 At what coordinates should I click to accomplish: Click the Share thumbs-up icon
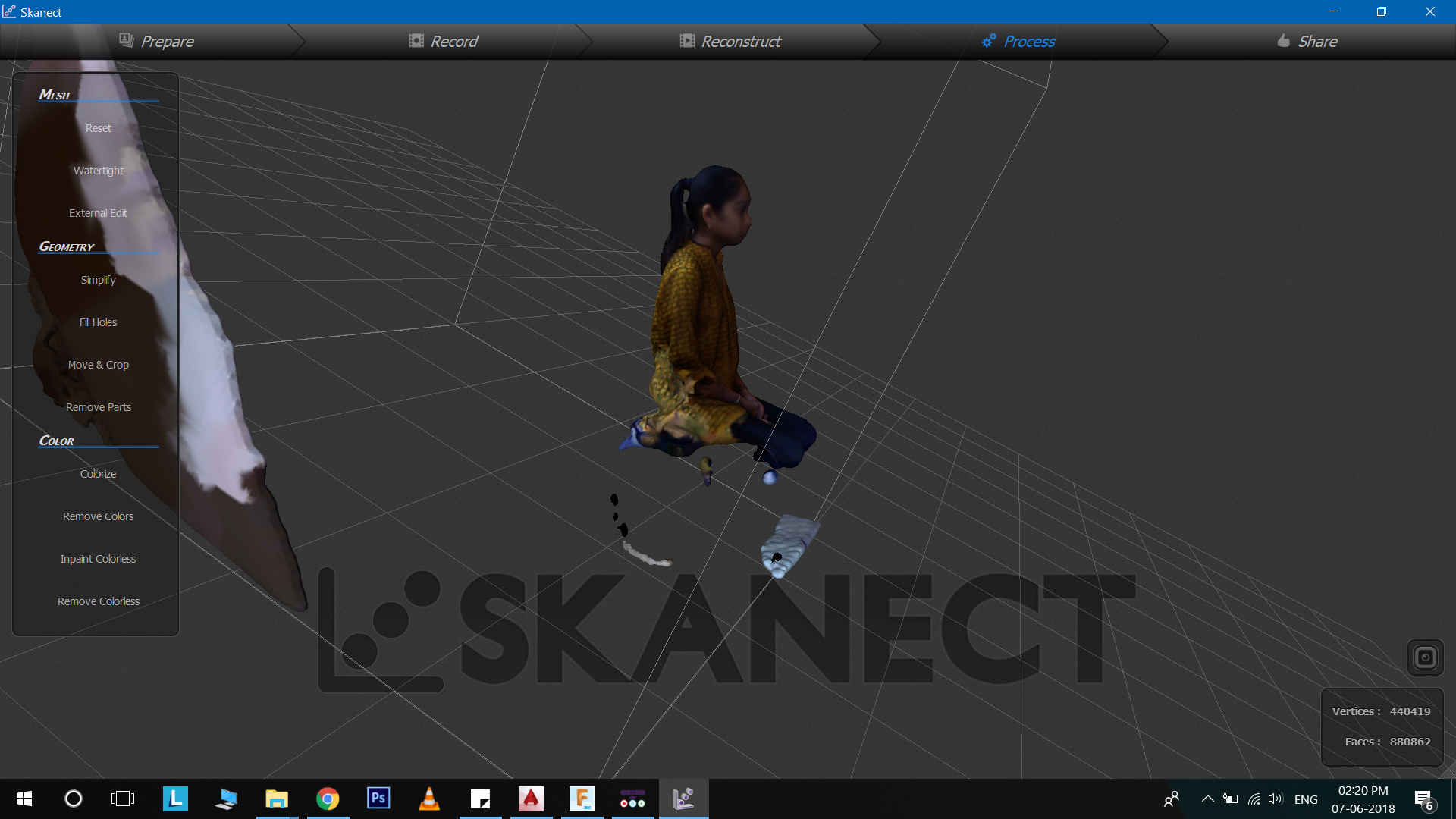(x=1283, y=40)
